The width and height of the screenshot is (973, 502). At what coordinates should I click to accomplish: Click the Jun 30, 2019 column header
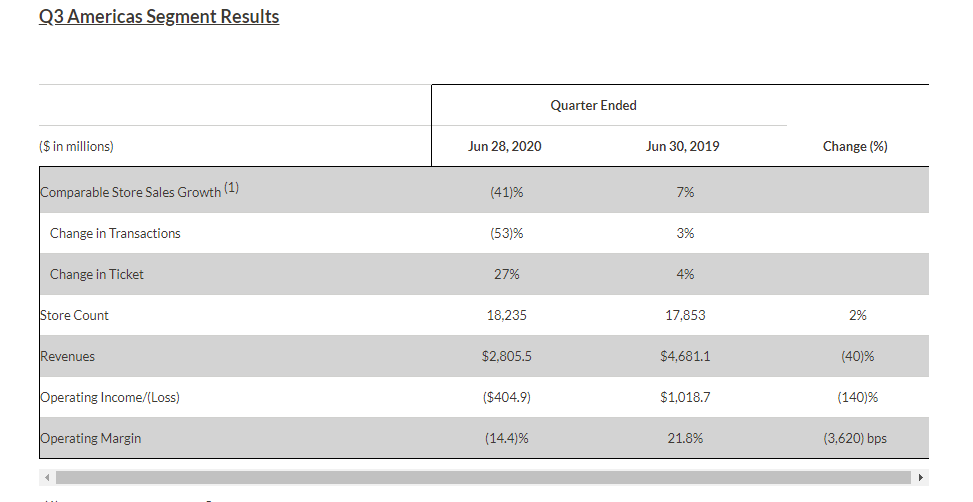click(x=683, y=146)
